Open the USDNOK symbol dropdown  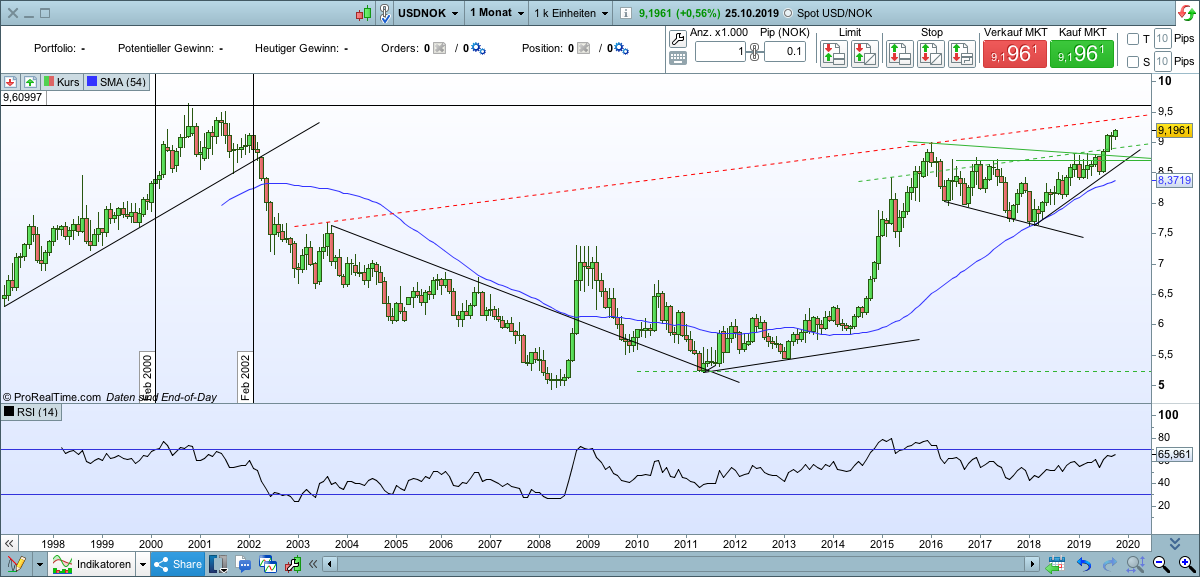[429, 14]
